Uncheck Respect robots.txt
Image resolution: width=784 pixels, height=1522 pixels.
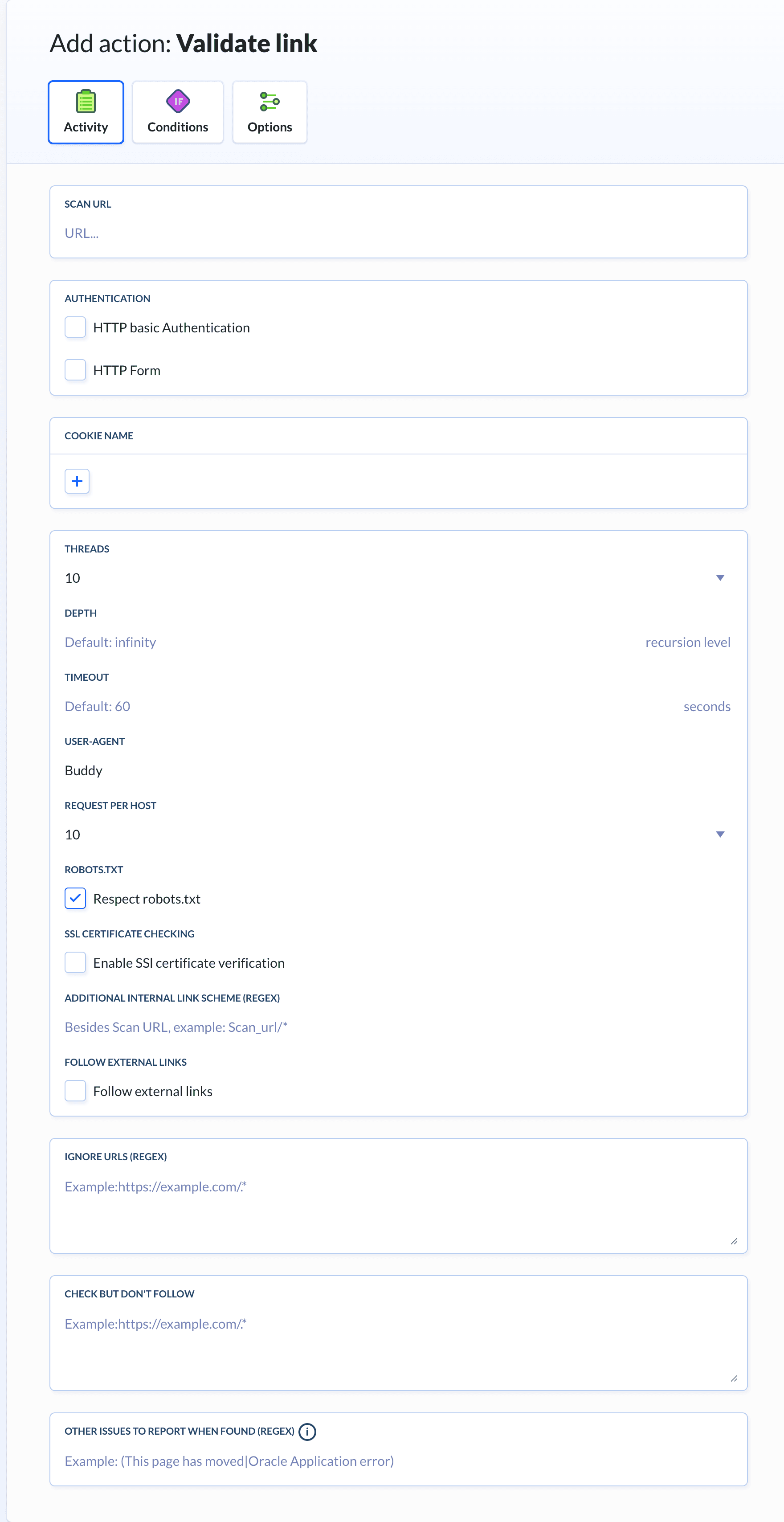pos(75,898)
